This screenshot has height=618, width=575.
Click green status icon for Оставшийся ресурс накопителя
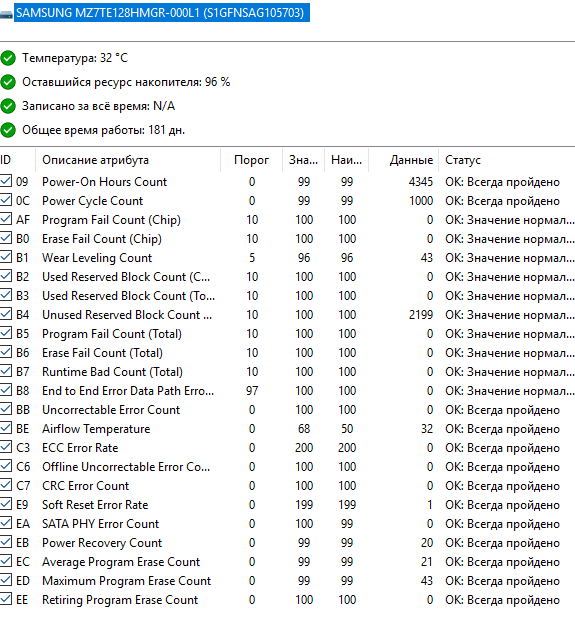click(x=8, y=82)
